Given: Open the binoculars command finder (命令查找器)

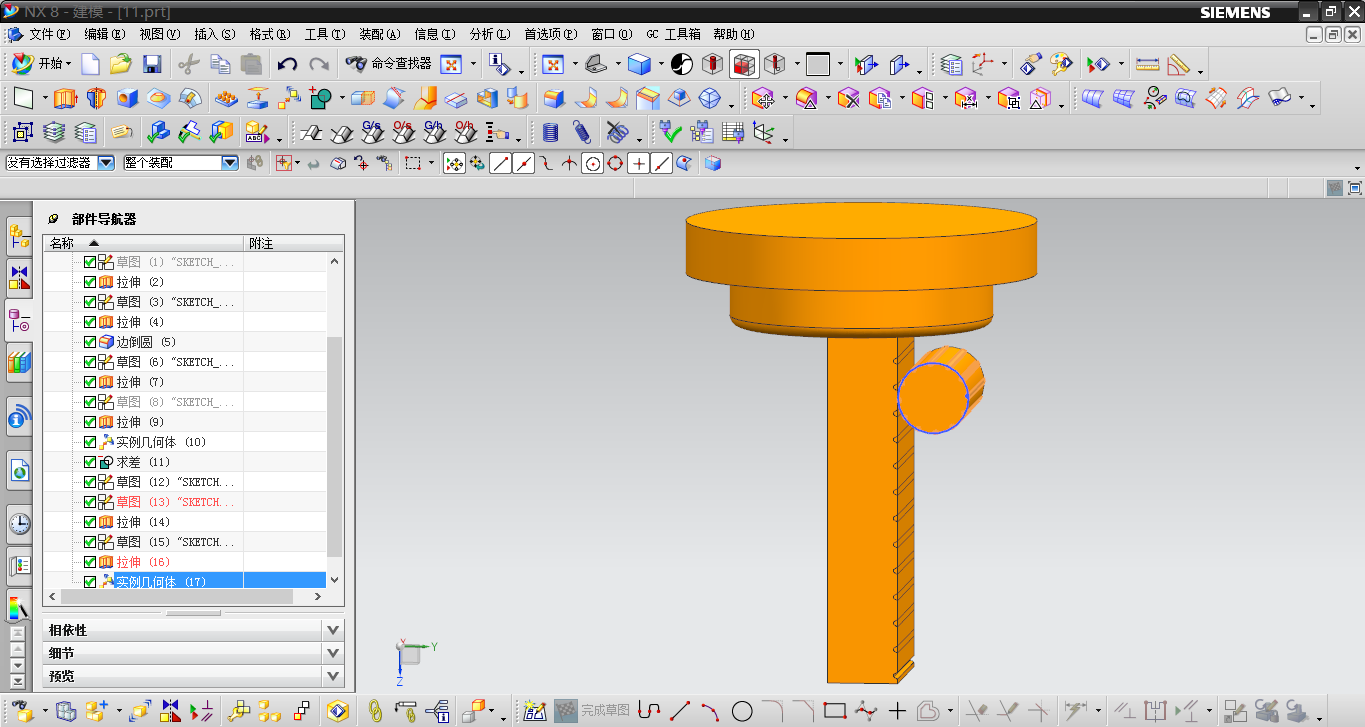Looking at the screenshot, I should coord(389,64).
